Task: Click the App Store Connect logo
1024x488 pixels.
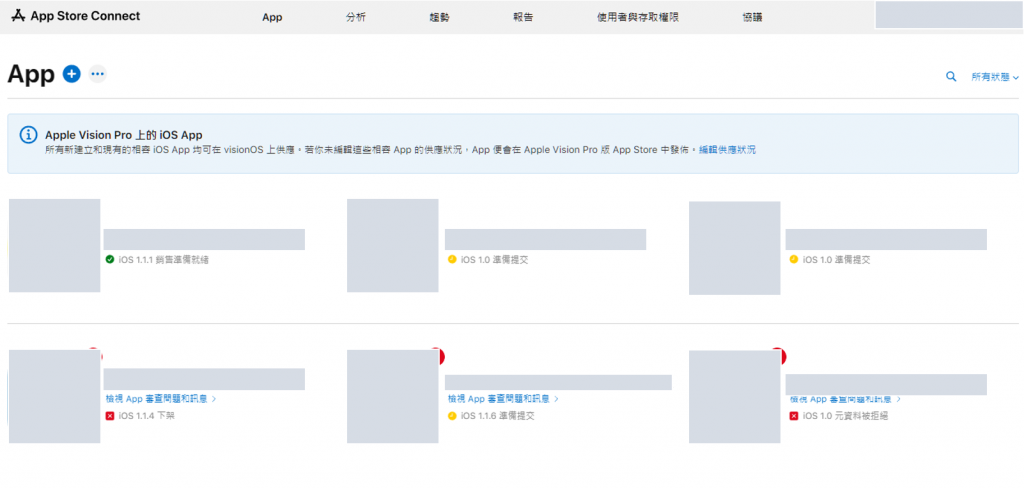Action: click(x=76, y=16)
